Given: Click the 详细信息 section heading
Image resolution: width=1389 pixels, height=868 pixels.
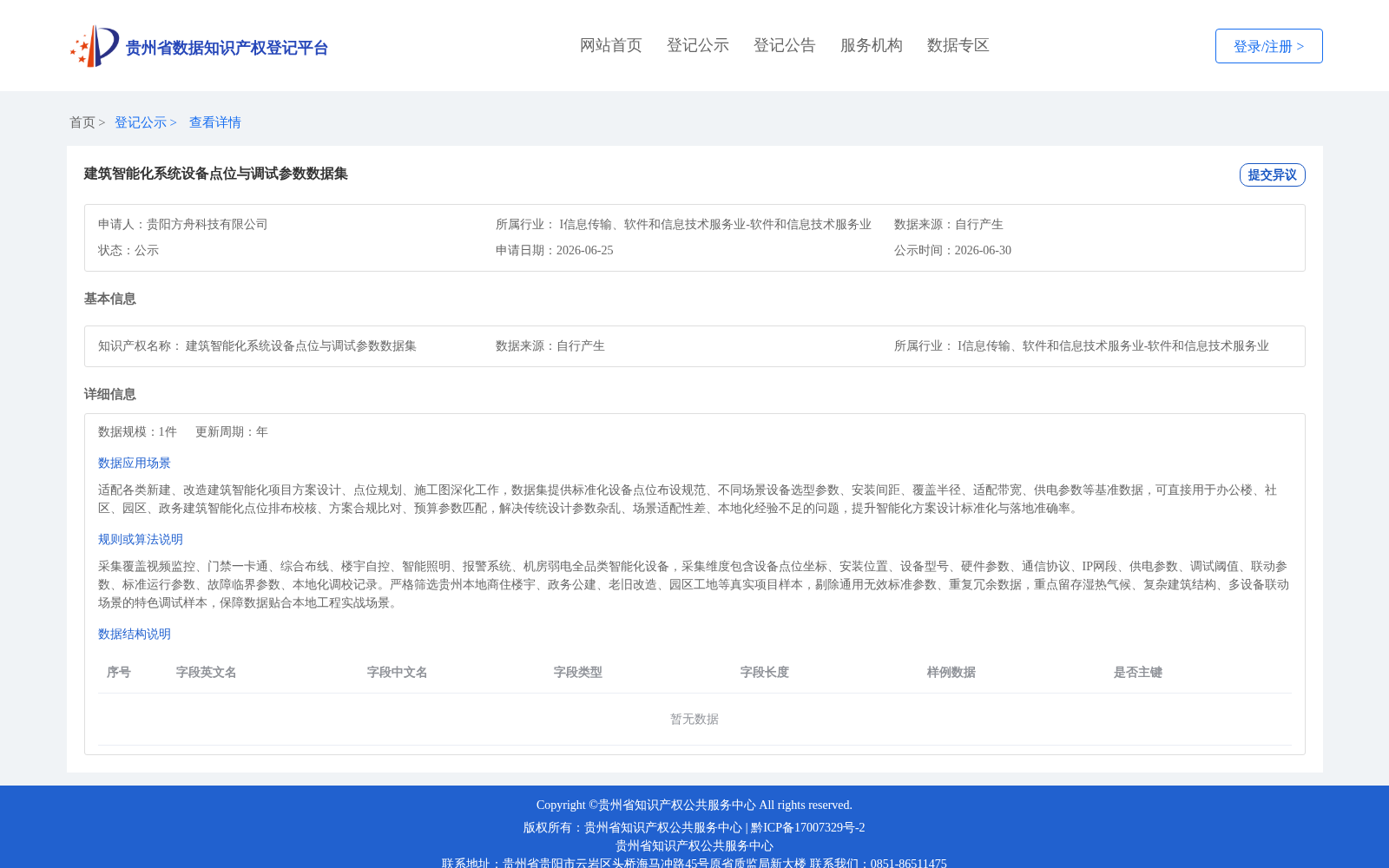Looking at the screenshot, I should [x=110, y=394].
